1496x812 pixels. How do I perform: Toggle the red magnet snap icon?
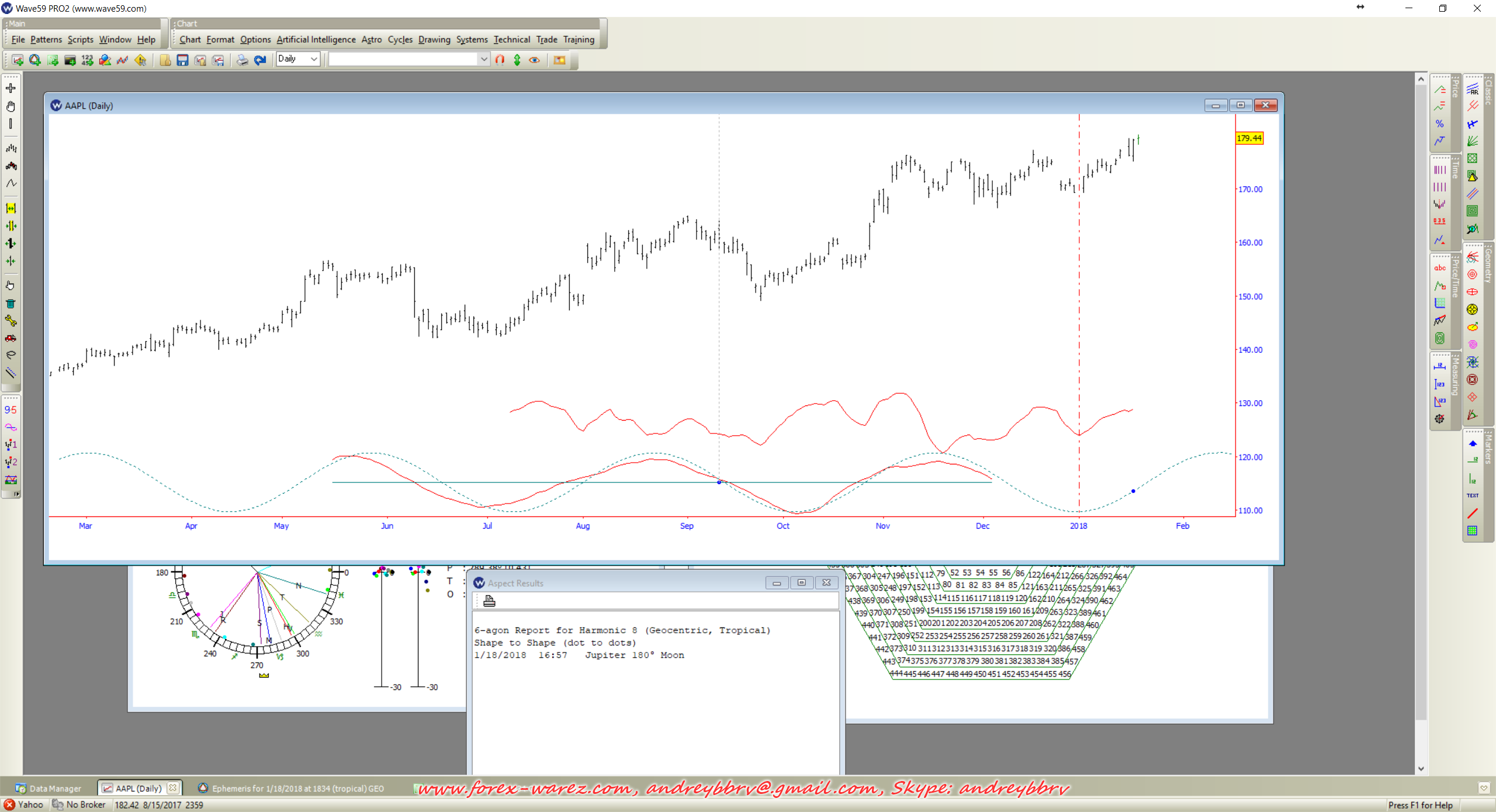(x=500, y=60)
